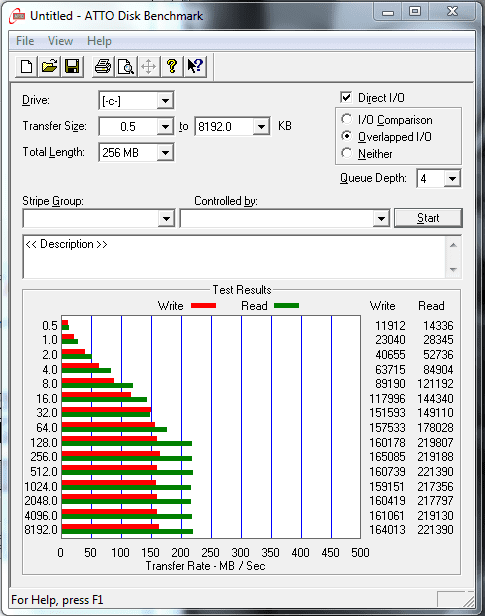Maximize the ATTO Disk Benchmark window
Viewport: 485px width, 616px height.
point(415,12)
